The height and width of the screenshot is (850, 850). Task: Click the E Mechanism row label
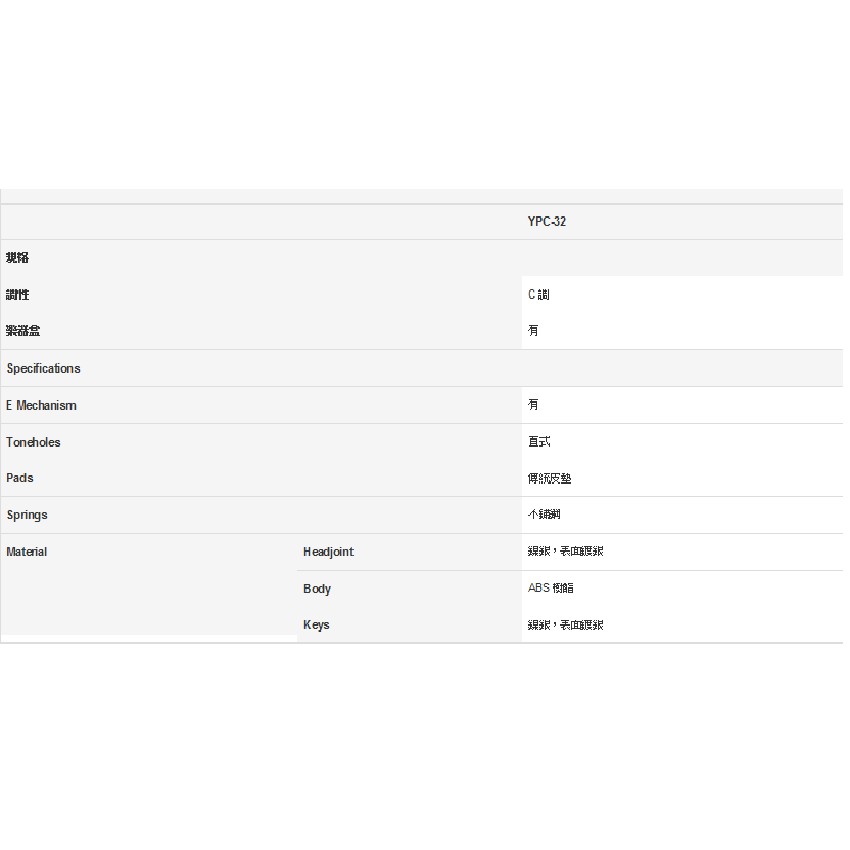[x=41, y=406]
